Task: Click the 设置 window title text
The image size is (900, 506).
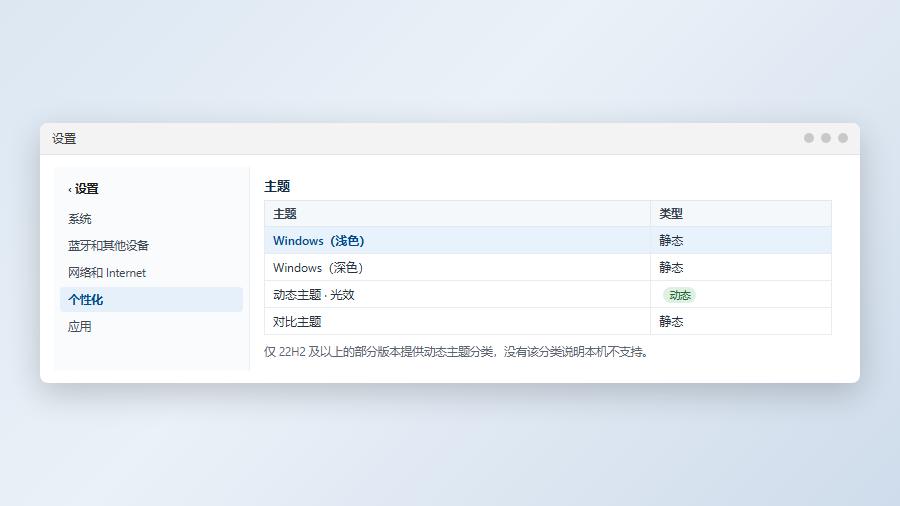Action: click(x=64, y=139)
